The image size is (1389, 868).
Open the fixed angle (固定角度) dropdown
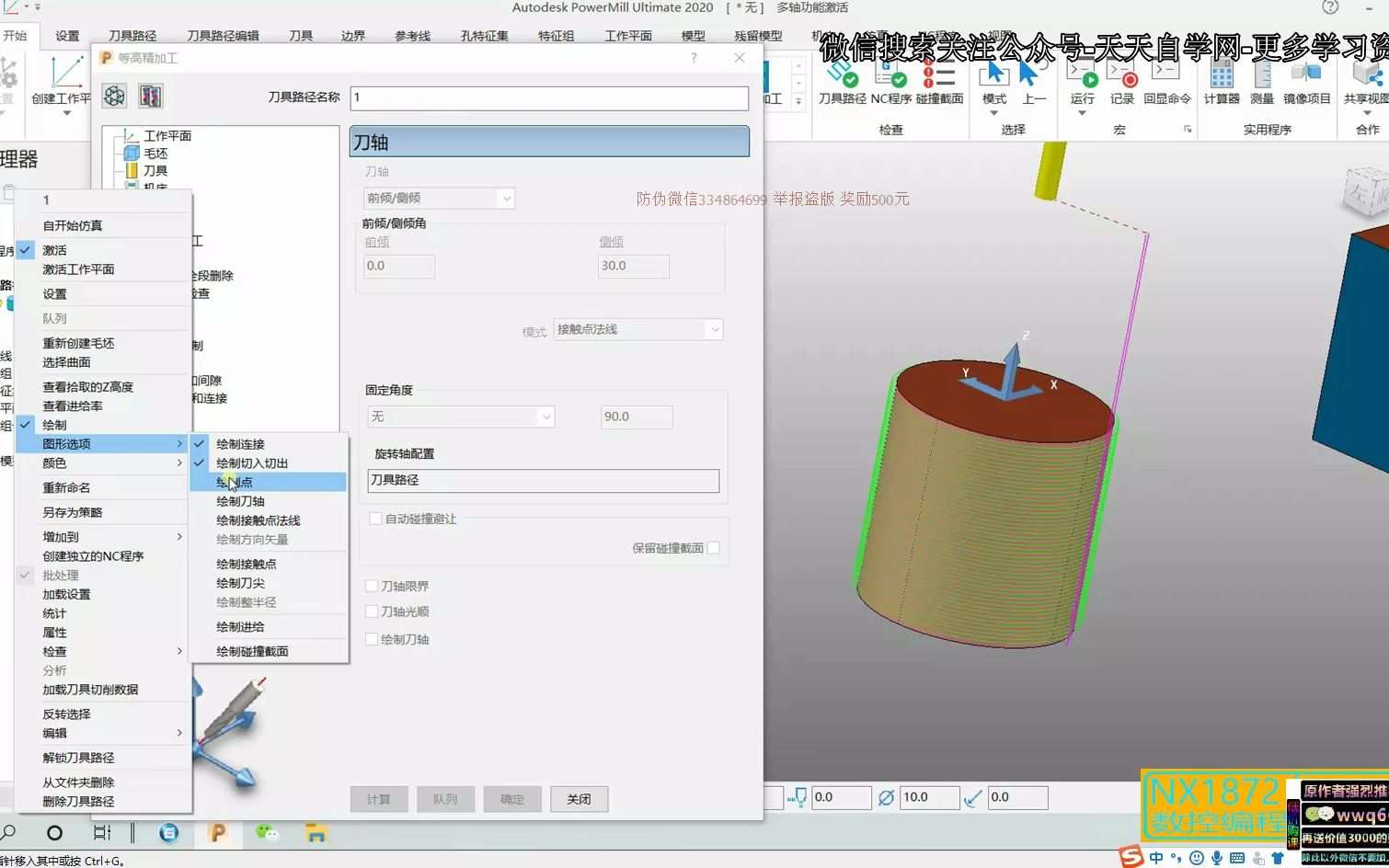pyautogui.click(x=461, y=417)
